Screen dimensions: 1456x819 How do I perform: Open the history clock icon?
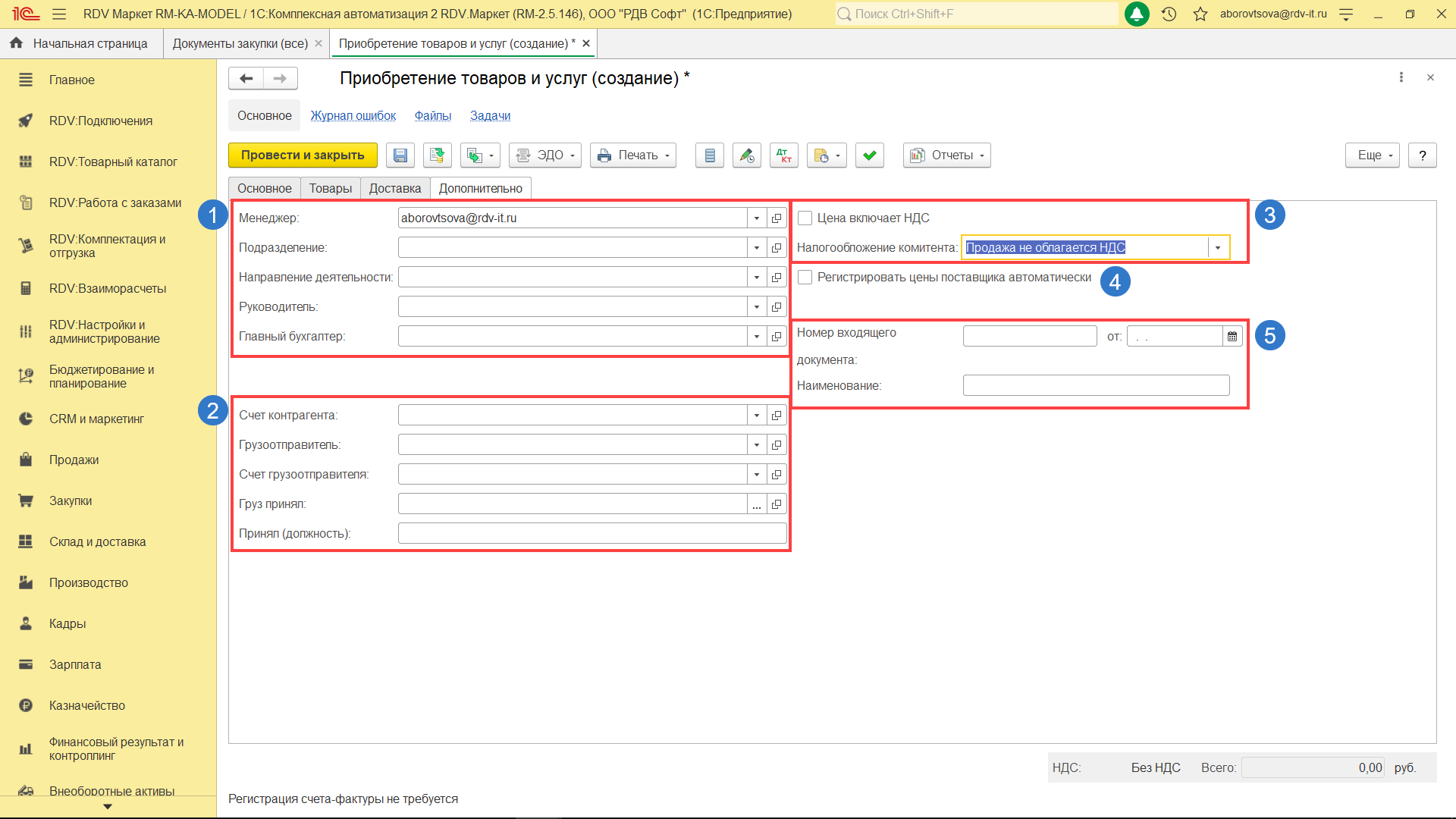point(1169,14)
